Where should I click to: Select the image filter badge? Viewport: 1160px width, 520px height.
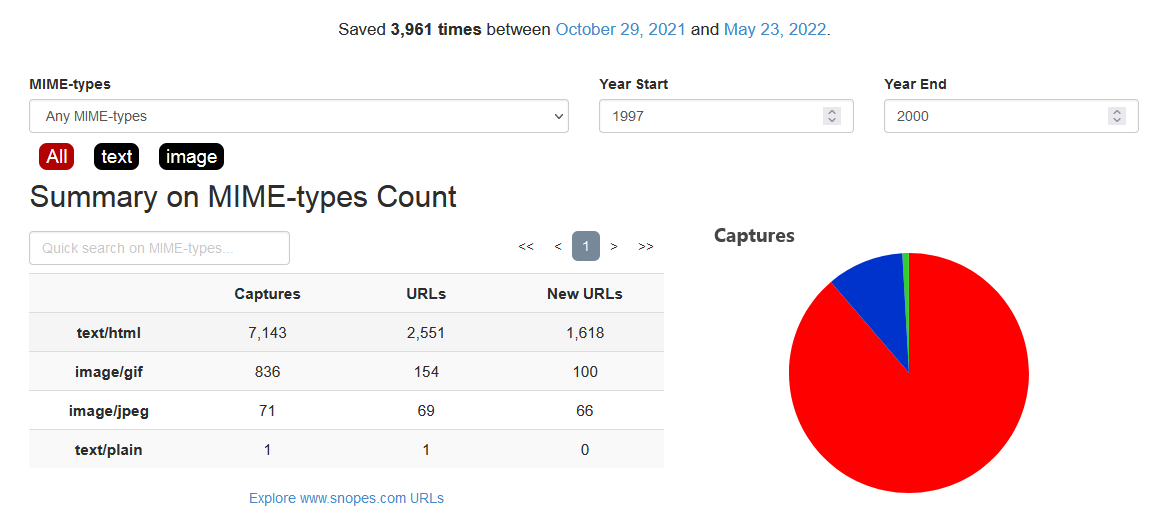(191, 157)
